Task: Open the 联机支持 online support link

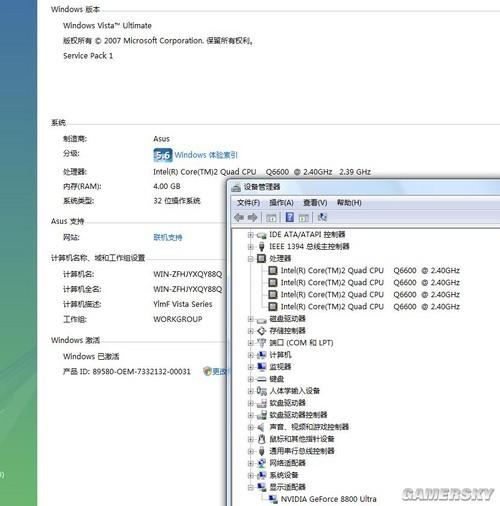Action: (168, 237)
